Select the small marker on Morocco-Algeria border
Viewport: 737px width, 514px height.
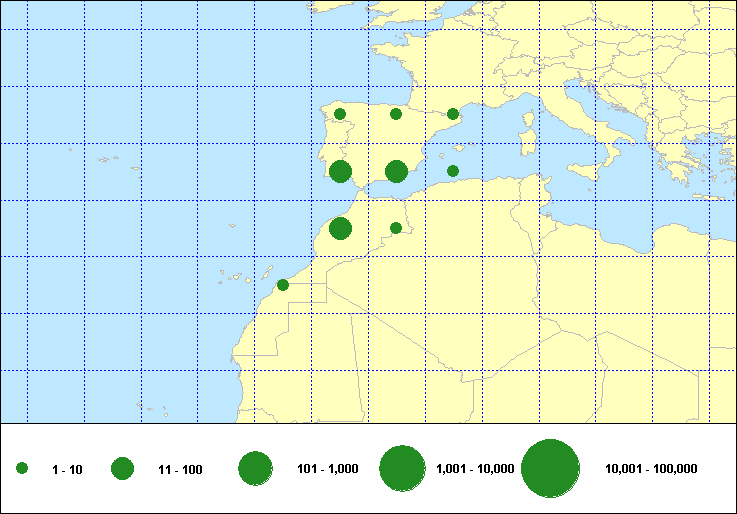(396, 228)
